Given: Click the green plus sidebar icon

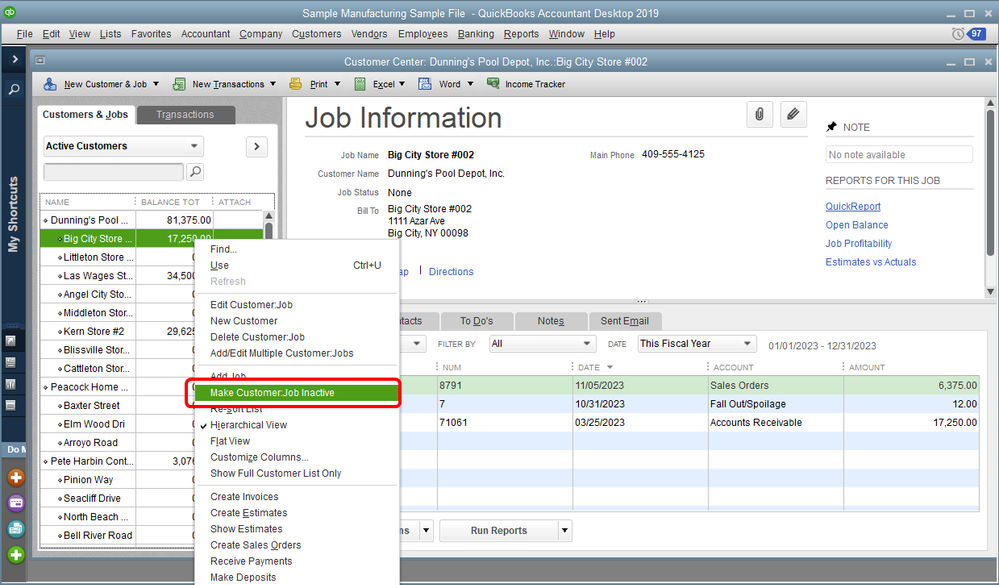Looking at the screenshot, I should coord(16,554).
